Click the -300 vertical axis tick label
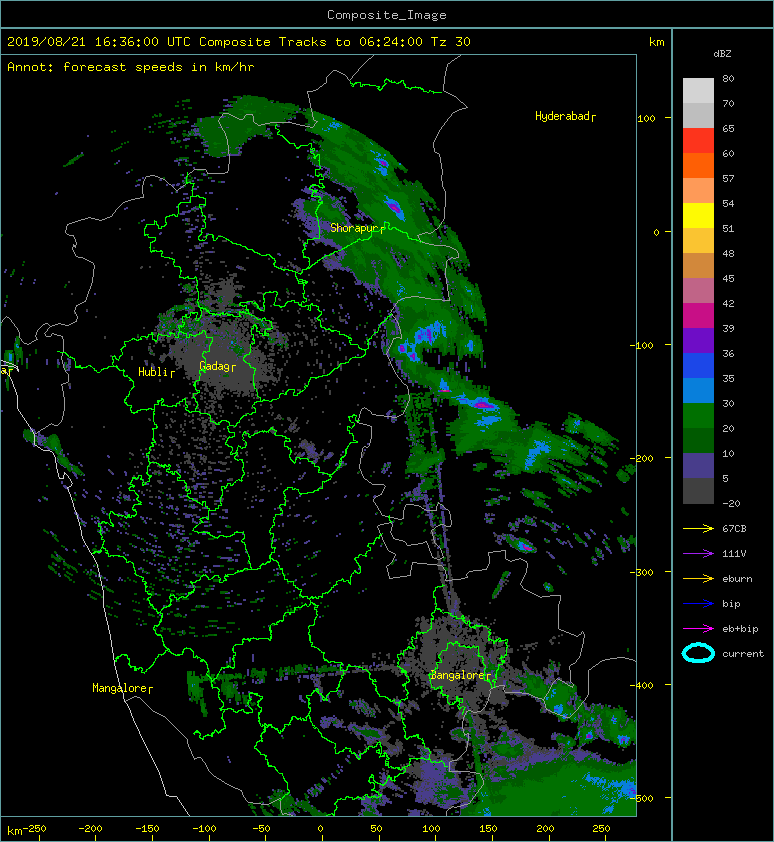 coord(642,572)
